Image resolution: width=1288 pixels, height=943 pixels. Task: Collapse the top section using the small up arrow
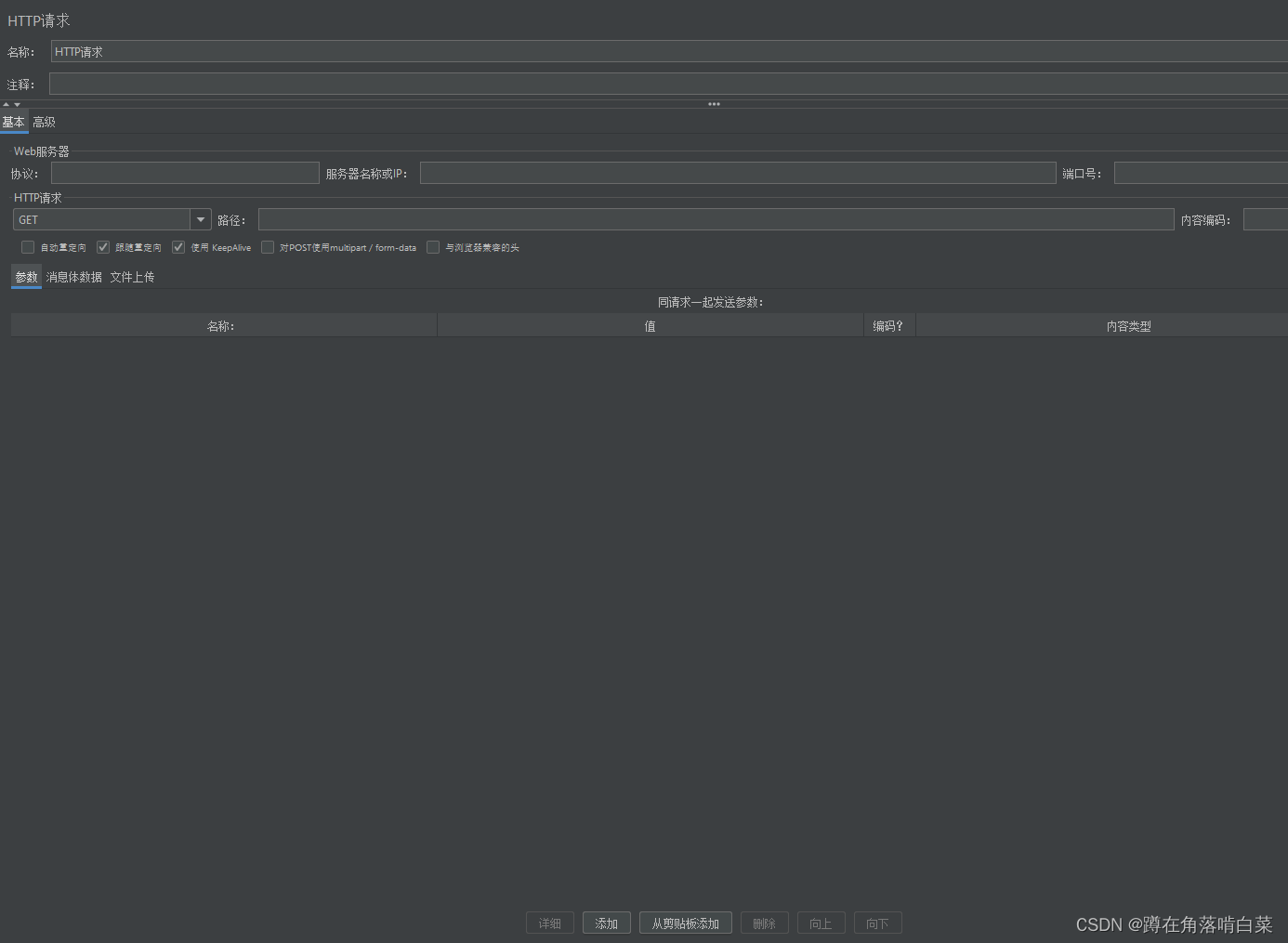click(6, 104)
